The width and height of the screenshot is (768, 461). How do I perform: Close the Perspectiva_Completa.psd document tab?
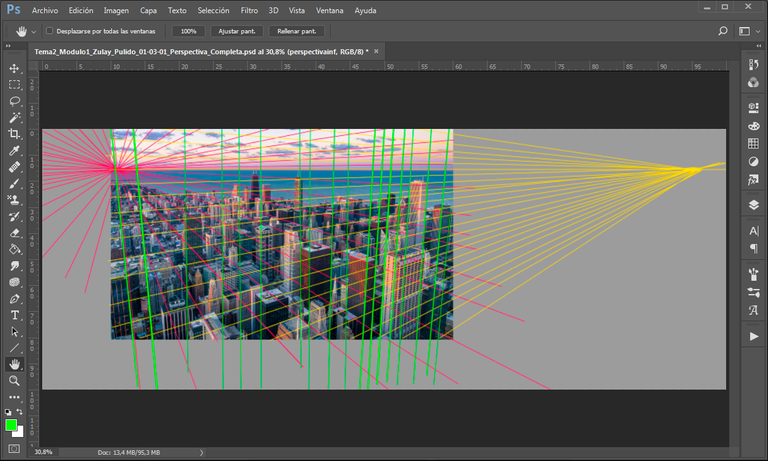pos(376,51)
